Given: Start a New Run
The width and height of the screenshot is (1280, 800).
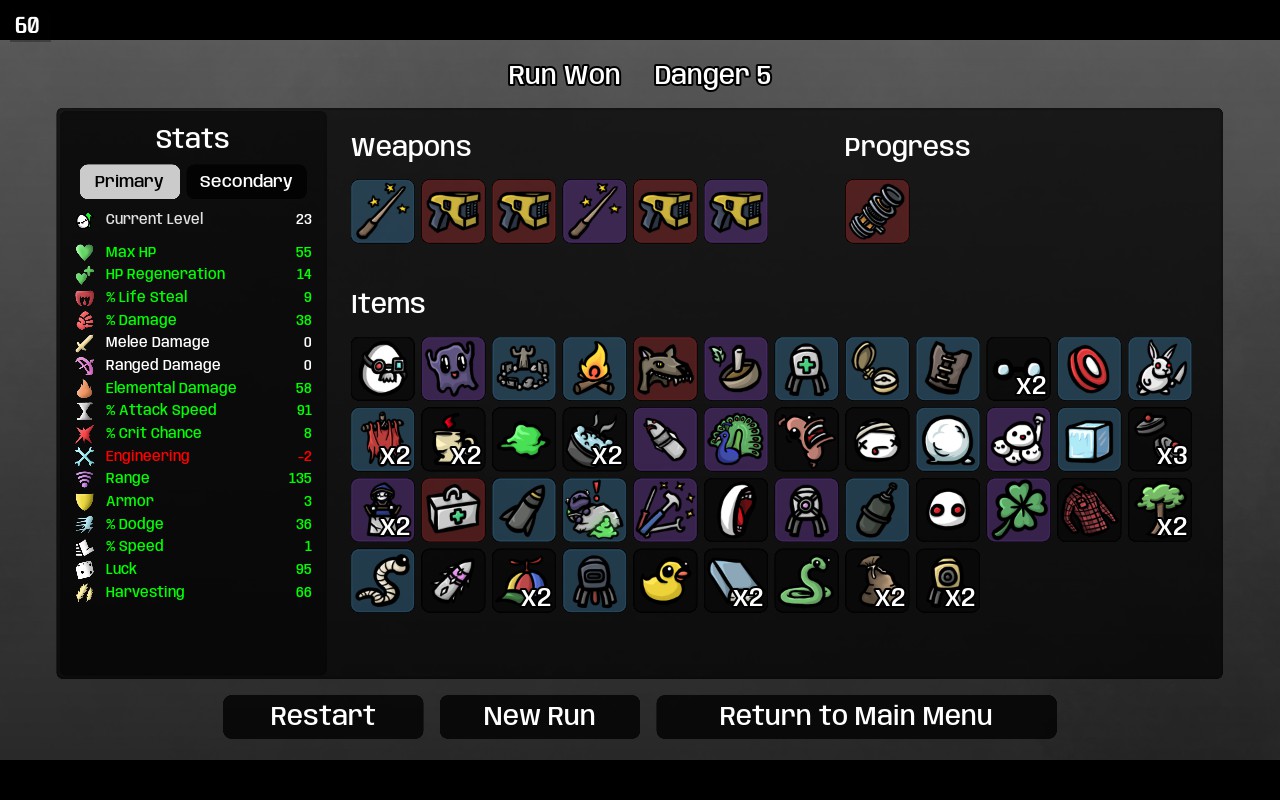Looking at the screenshot, I should click(540, 717).
